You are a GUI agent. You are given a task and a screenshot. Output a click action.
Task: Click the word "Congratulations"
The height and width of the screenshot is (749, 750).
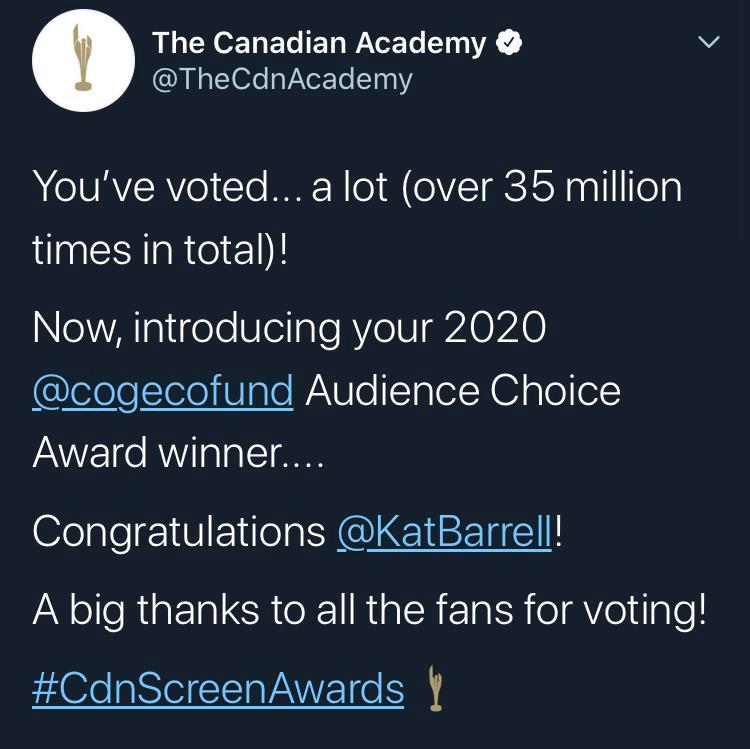(x=179, y=532)
